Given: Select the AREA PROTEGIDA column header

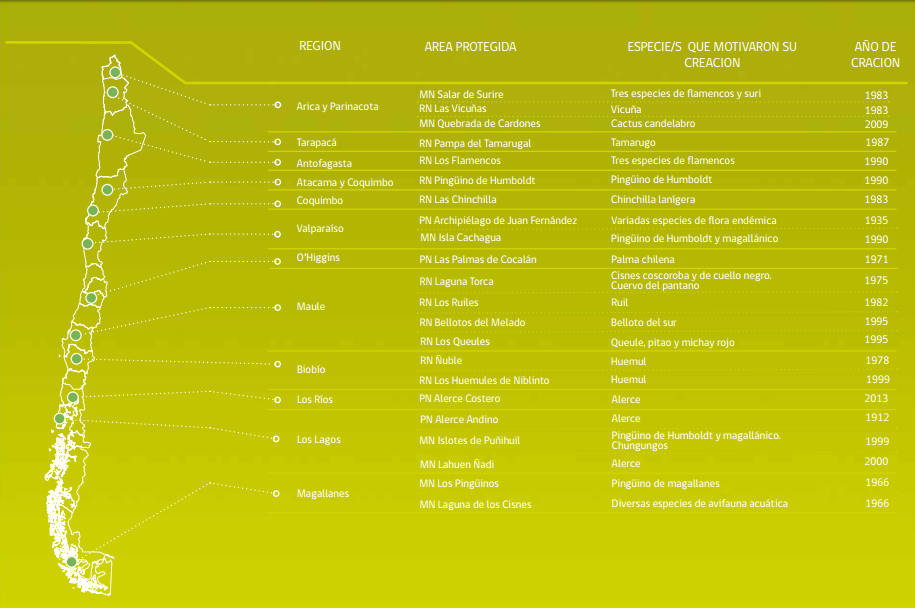Looking at the screenshot, I should 470,47.
